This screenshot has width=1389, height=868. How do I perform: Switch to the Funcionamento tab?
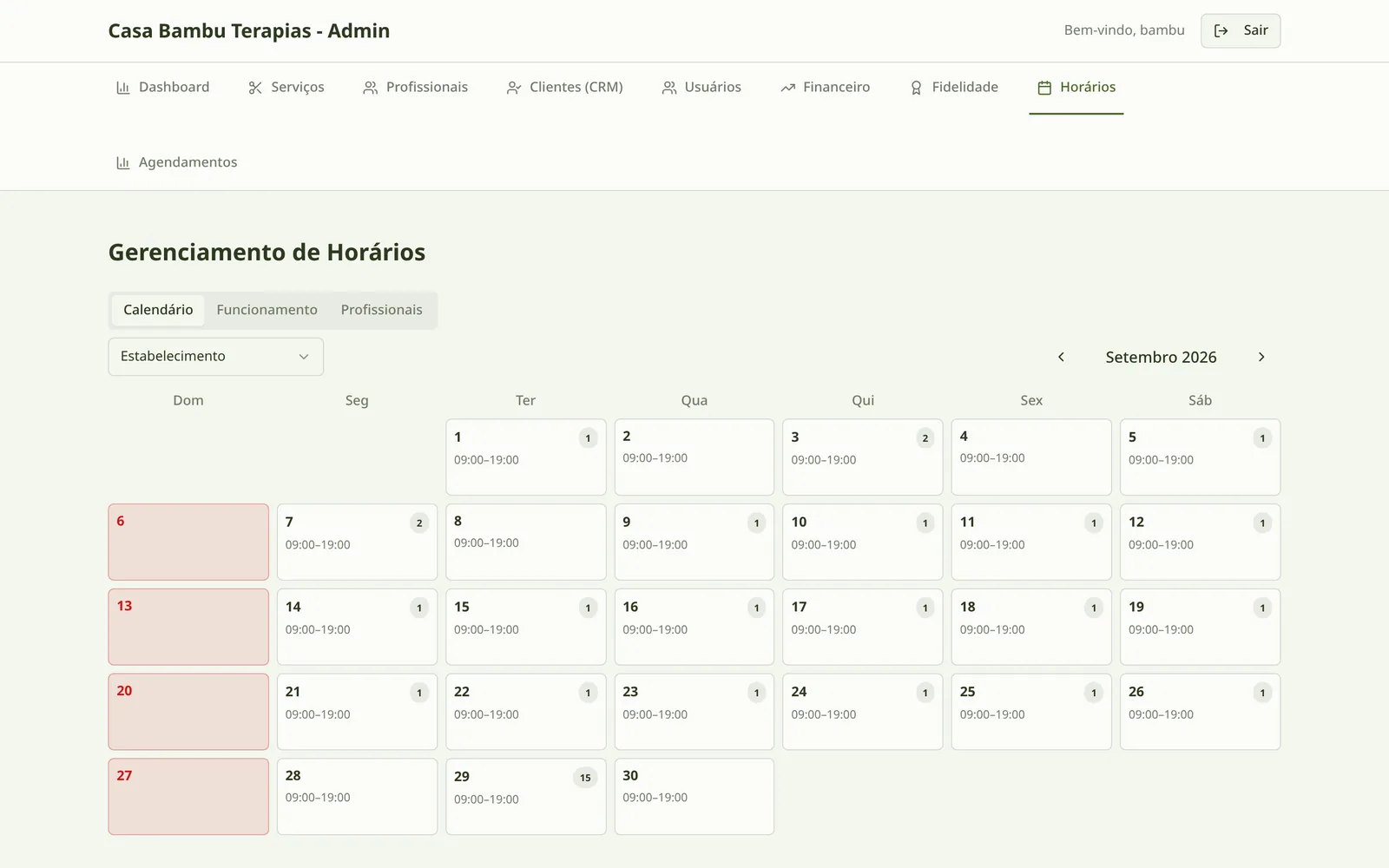click(267, 310)
